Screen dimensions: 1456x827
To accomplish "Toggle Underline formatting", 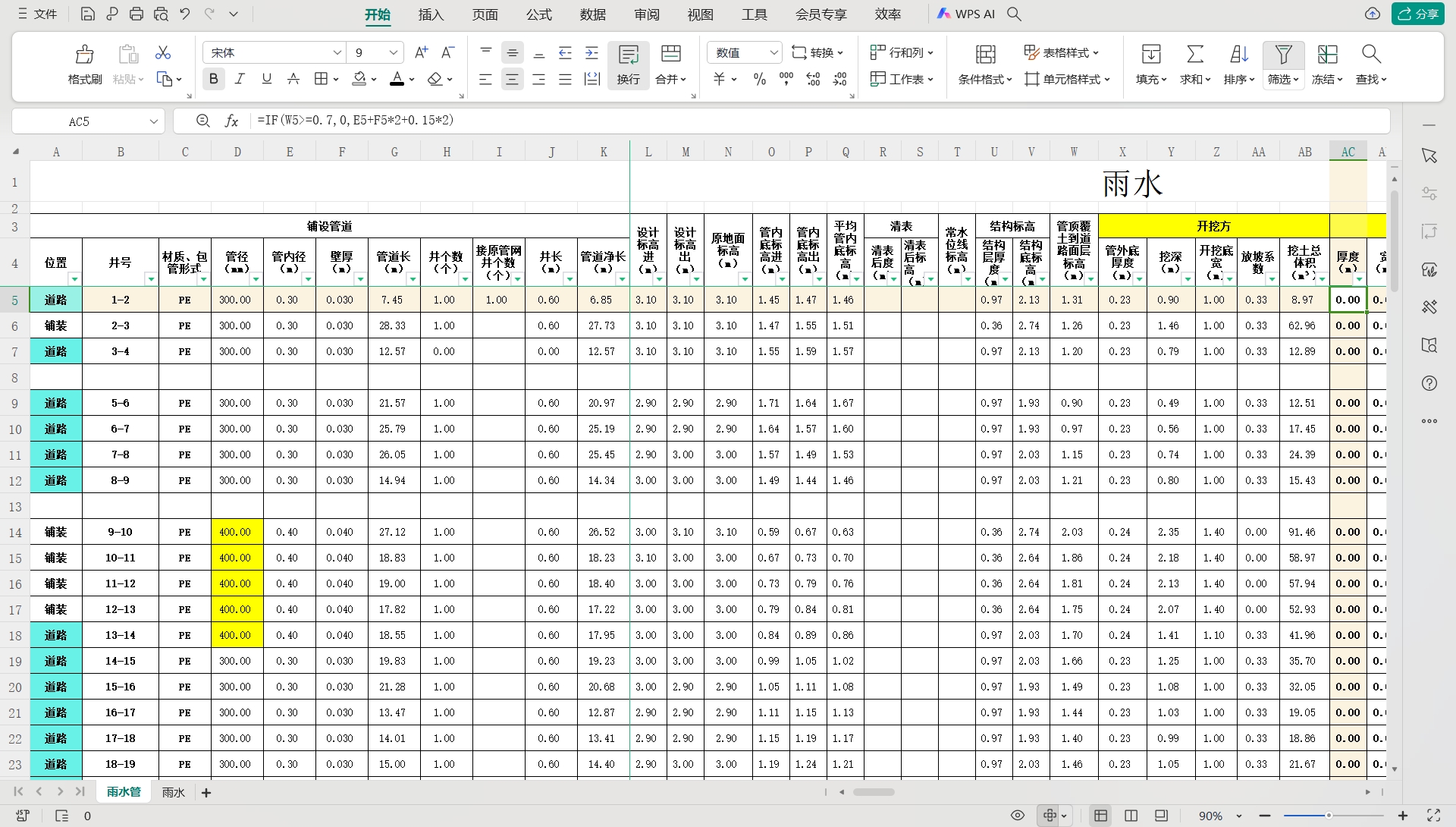I will 266,79.
